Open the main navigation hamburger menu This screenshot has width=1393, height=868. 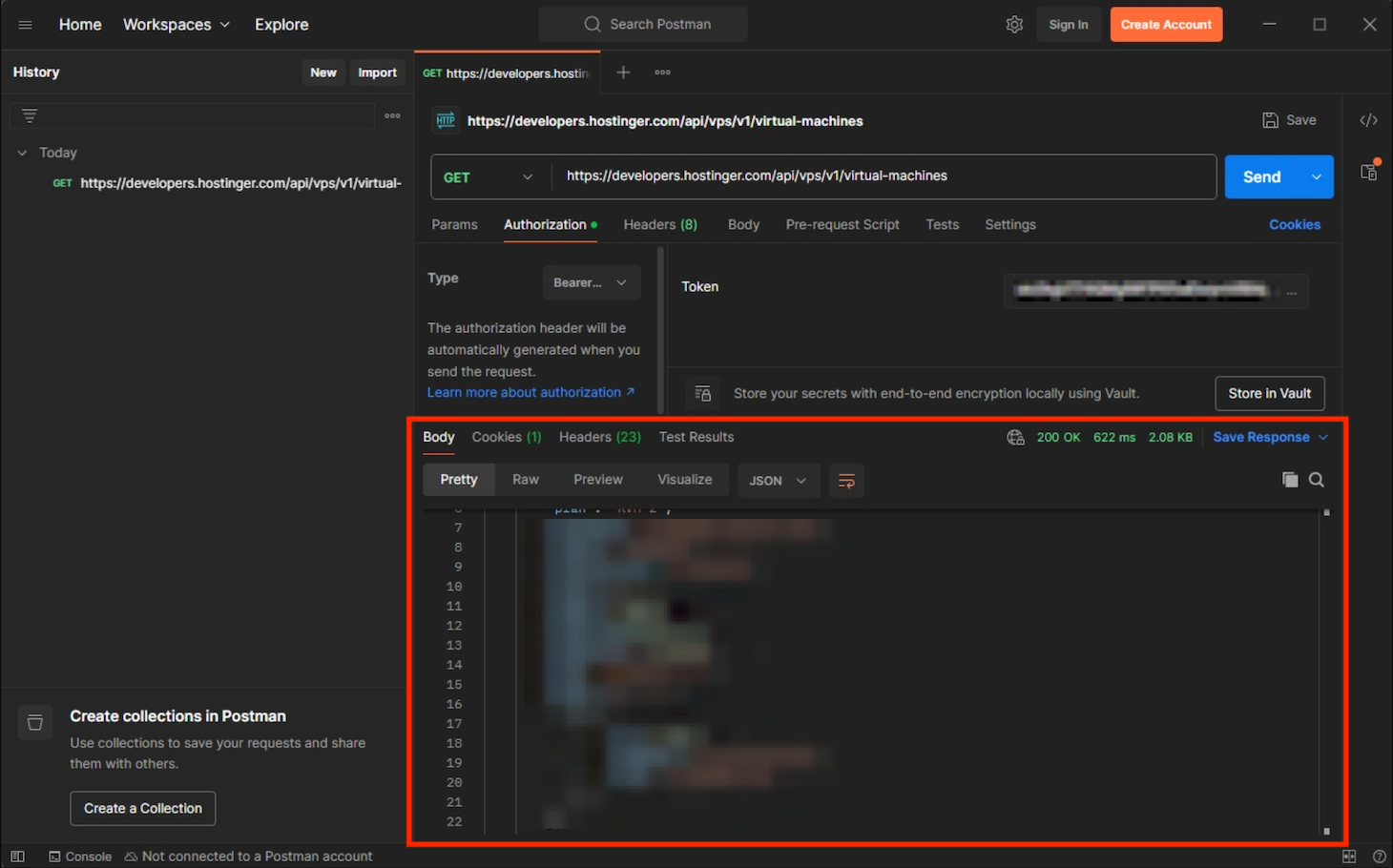coord(25,25)
